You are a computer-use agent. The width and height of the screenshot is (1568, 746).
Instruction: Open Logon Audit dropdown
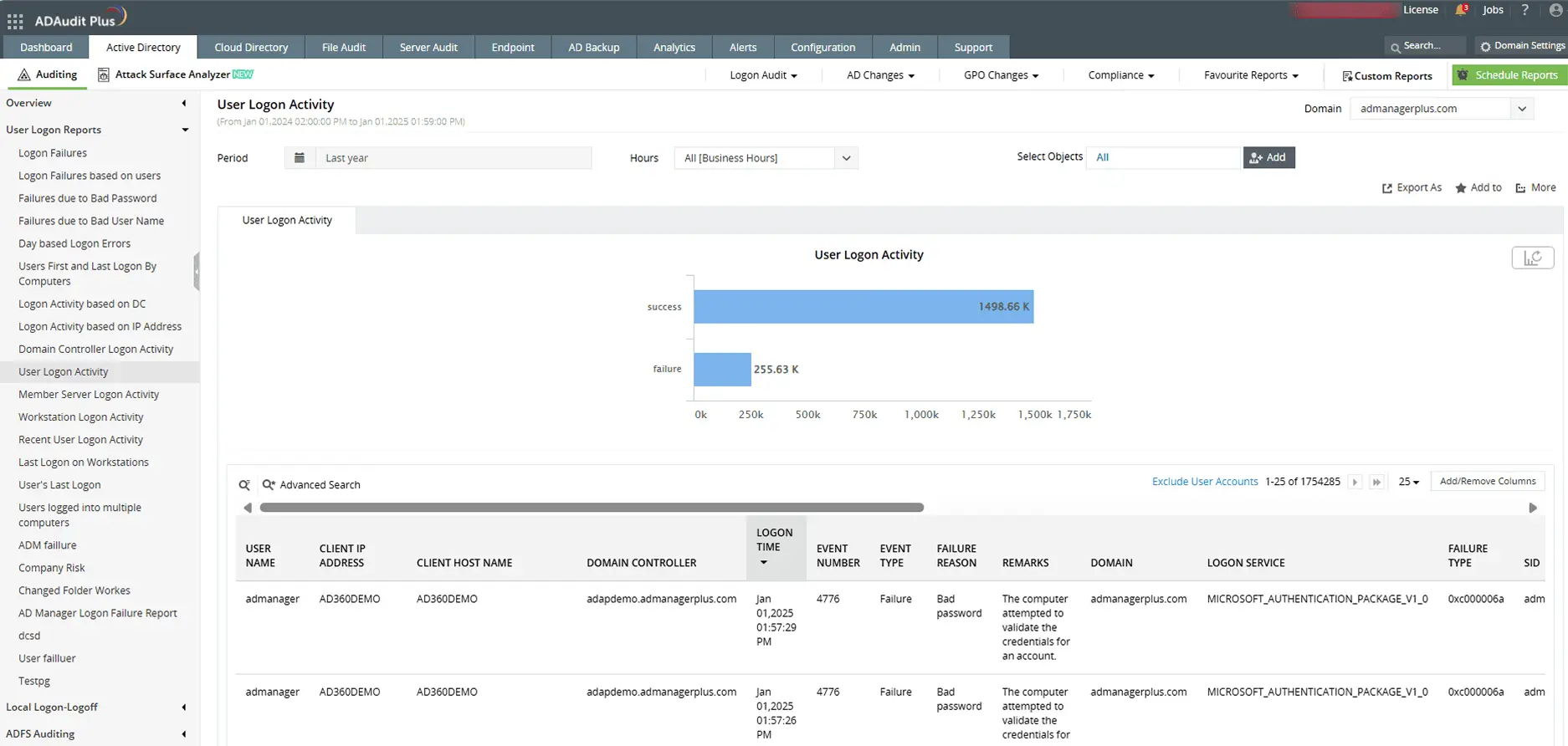click(x=763, y=75)
